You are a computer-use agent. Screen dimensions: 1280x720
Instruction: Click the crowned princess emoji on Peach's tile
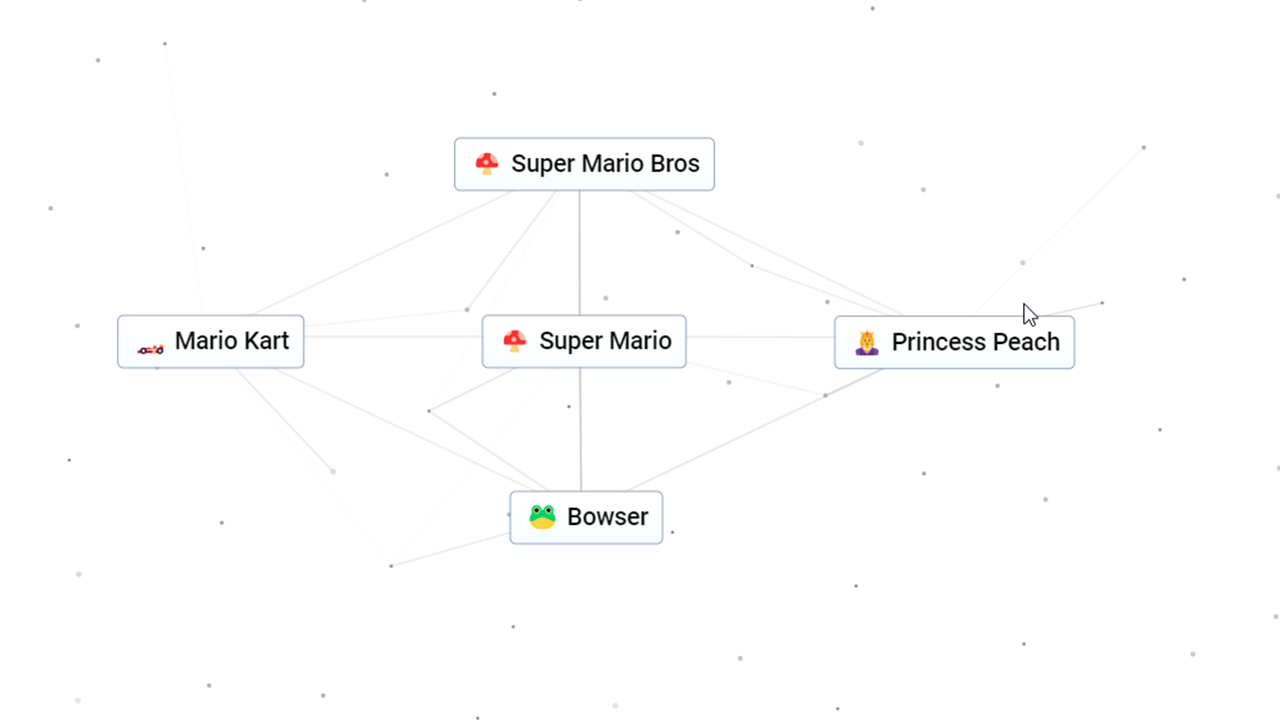(865, 341)
